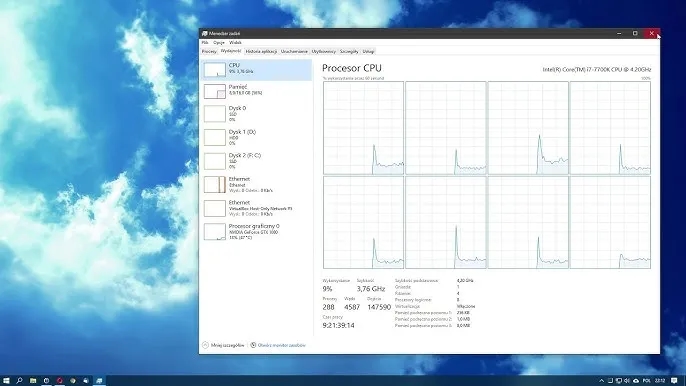Show hidden system tray icons

click(602, 381)
